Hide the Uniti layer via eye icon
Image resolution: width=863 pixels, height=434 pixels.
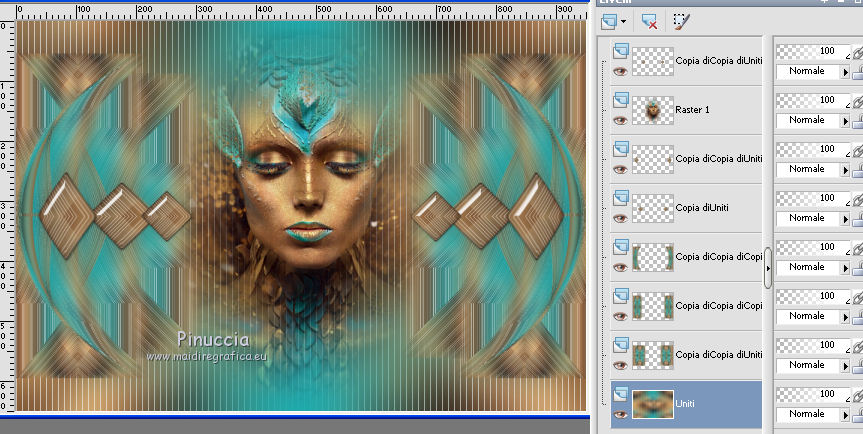[x=620, y=414]
